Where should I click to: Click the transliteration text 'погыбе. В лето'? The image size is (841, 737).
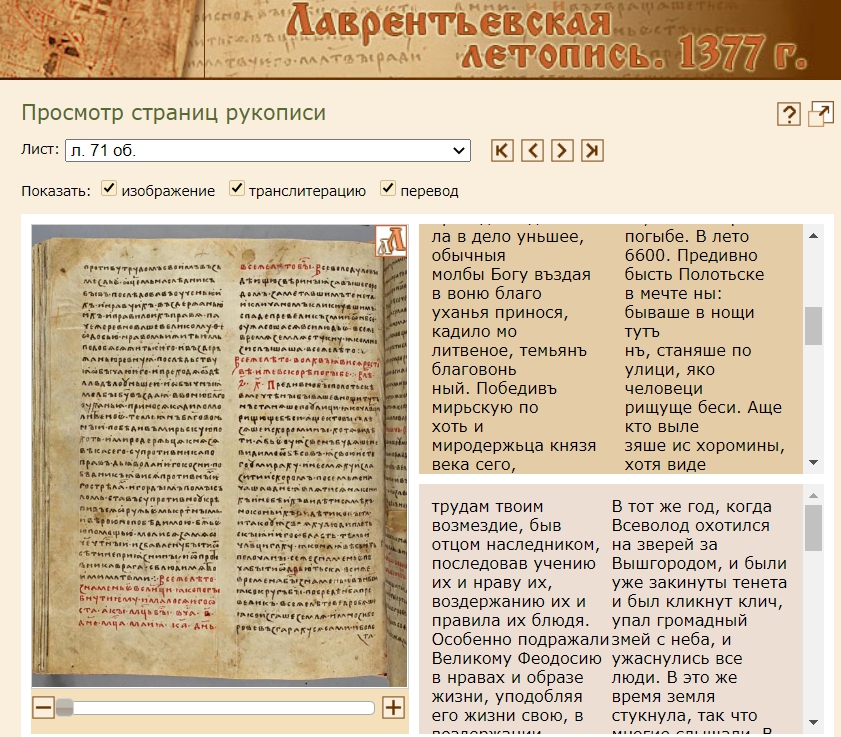(x=687, y=237)
